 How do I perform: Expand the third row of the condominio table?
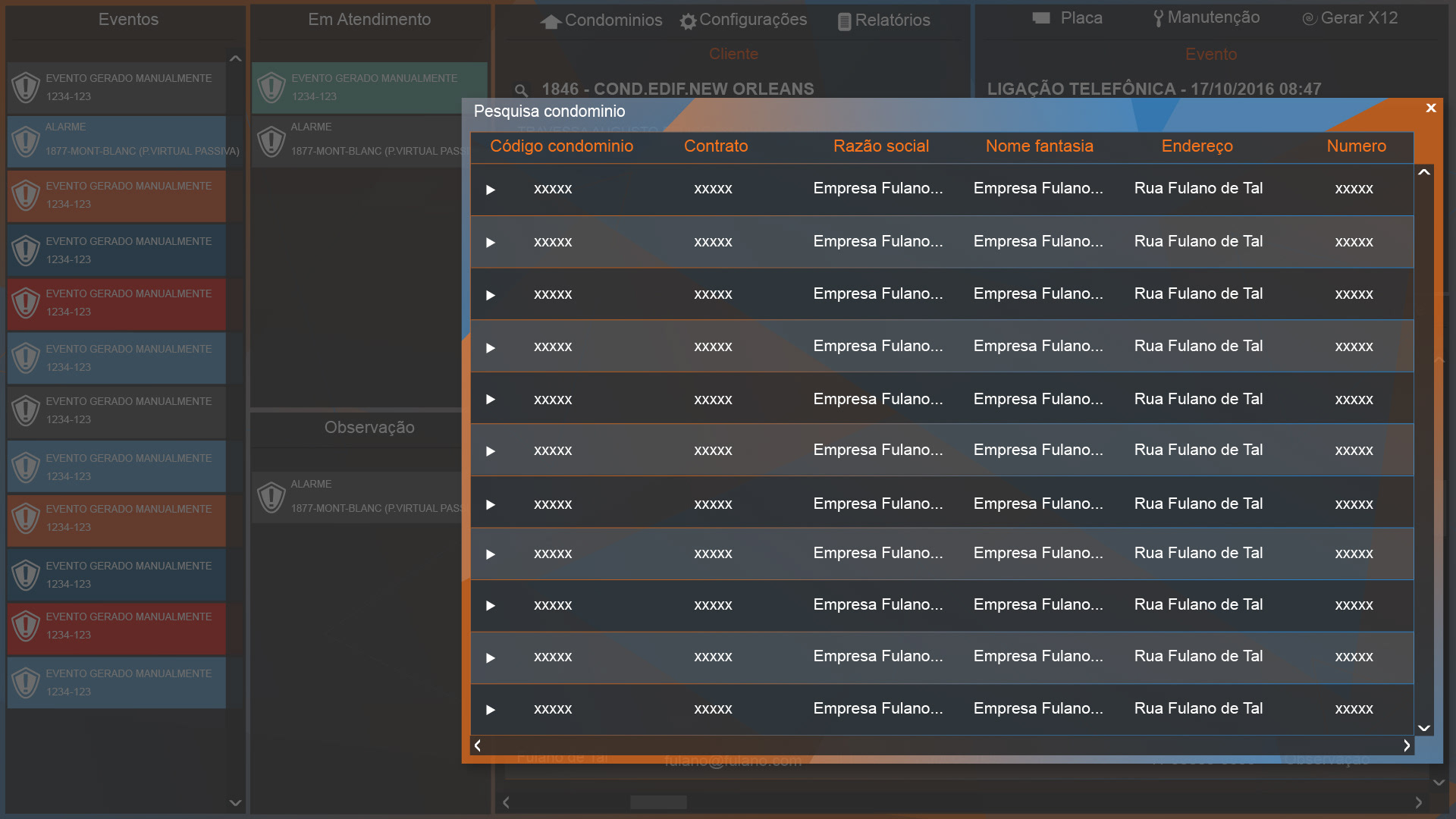point(491,295)
